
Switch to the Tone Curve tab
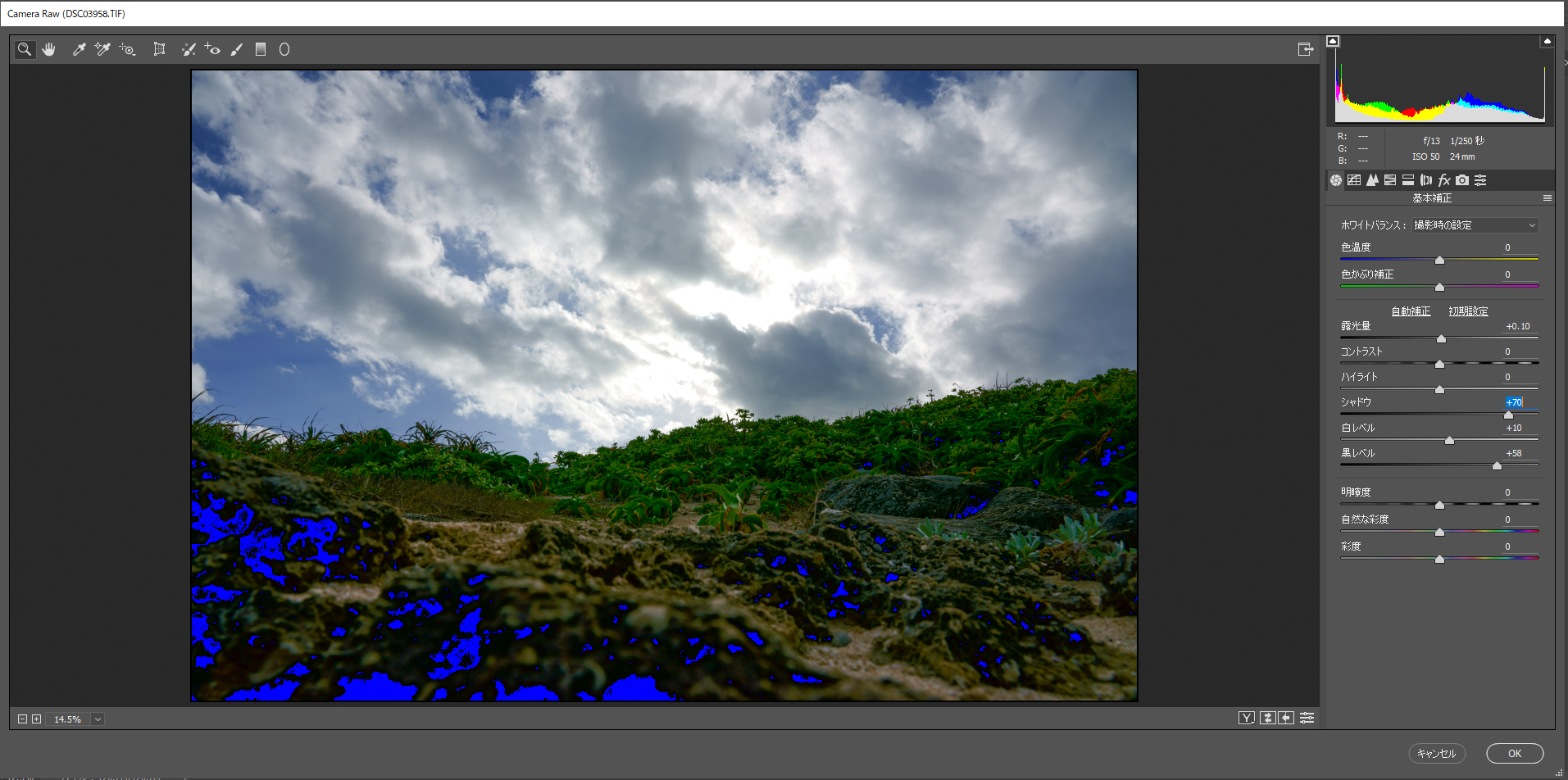tap(1354, 180)
